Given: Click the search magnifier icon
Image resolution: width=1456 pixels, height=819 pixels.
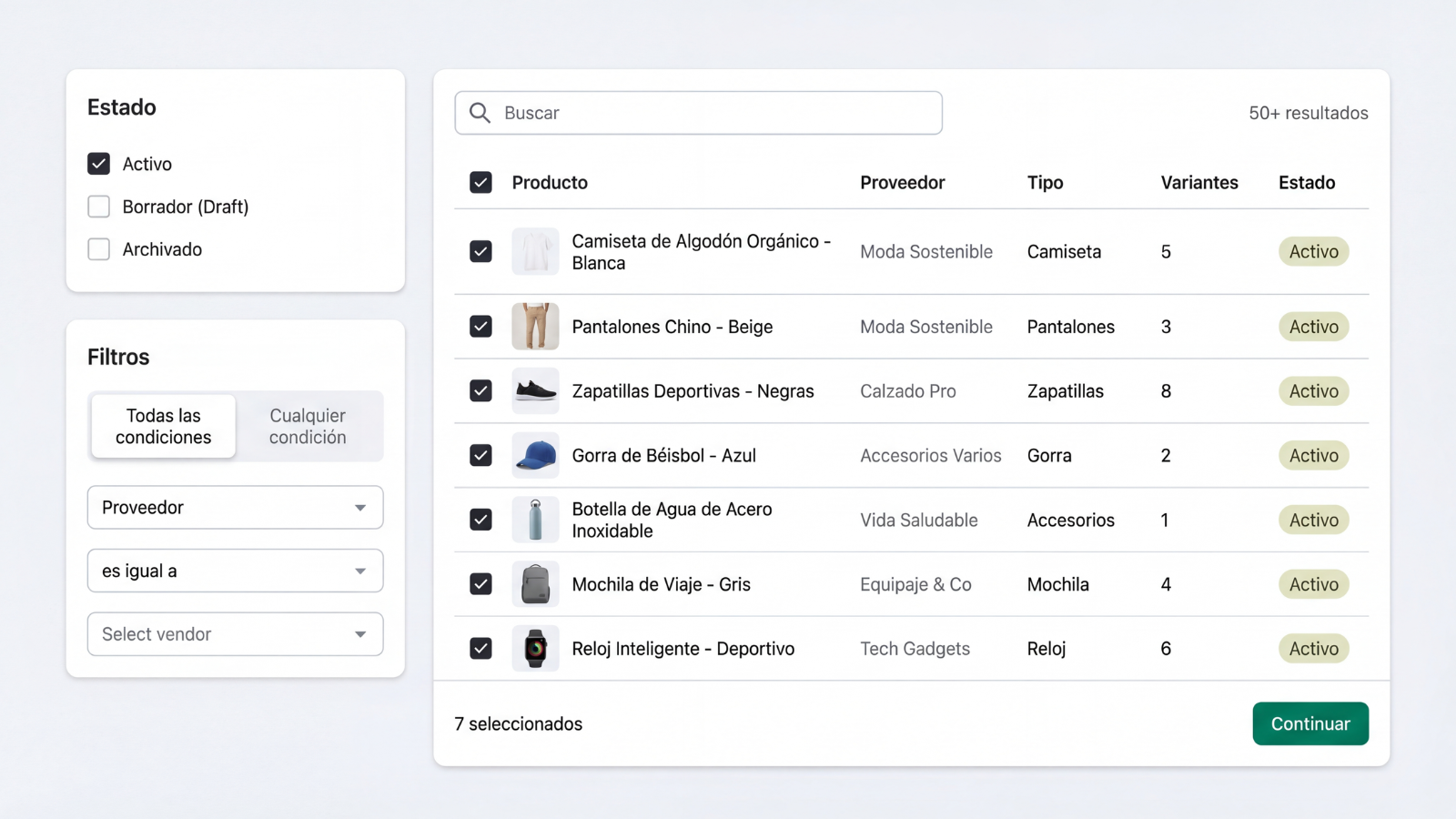Looking at the screenshot, I should (480, 113).
